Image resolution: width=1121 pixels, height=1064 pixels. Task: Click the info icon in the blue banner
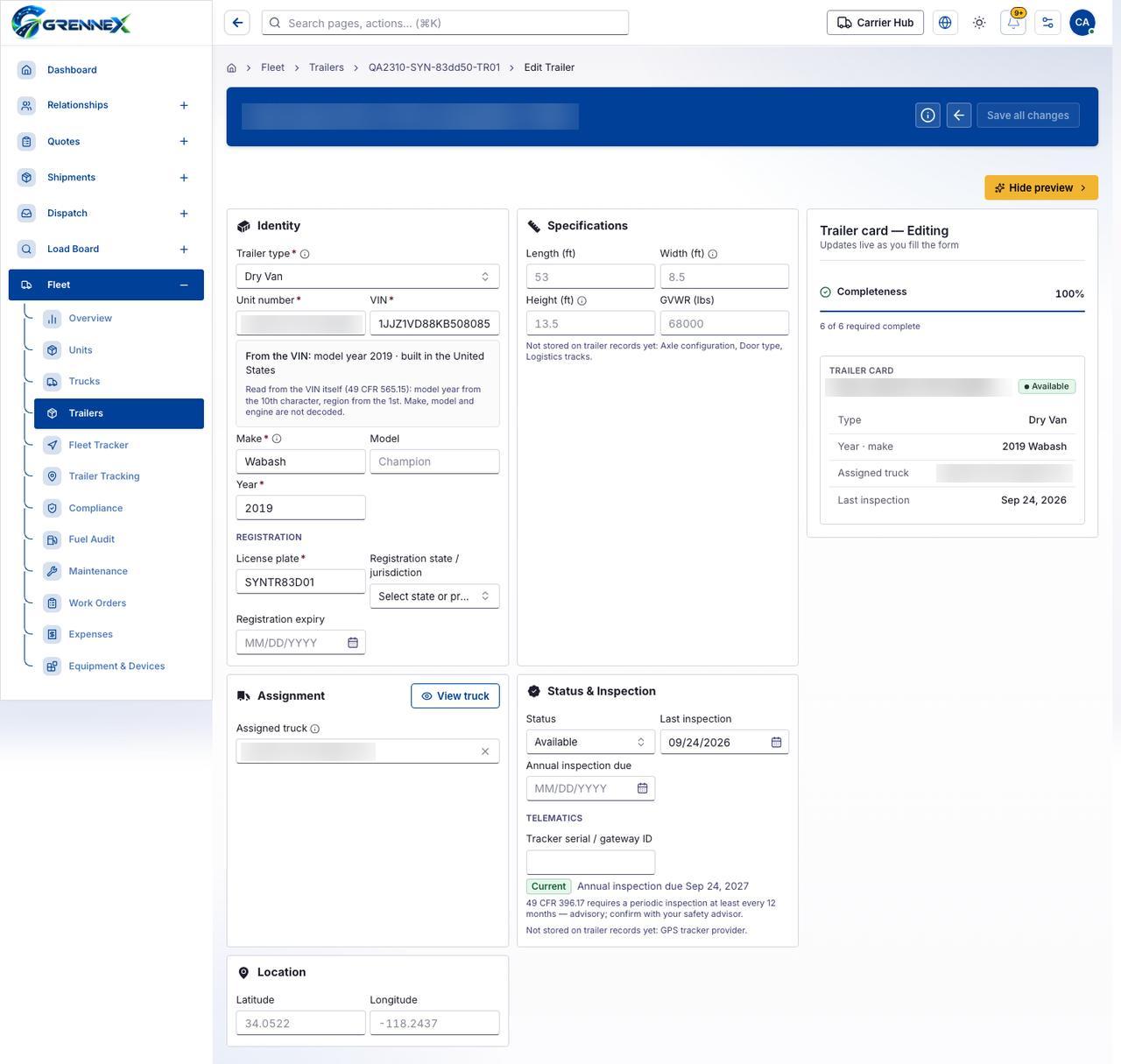927,115
